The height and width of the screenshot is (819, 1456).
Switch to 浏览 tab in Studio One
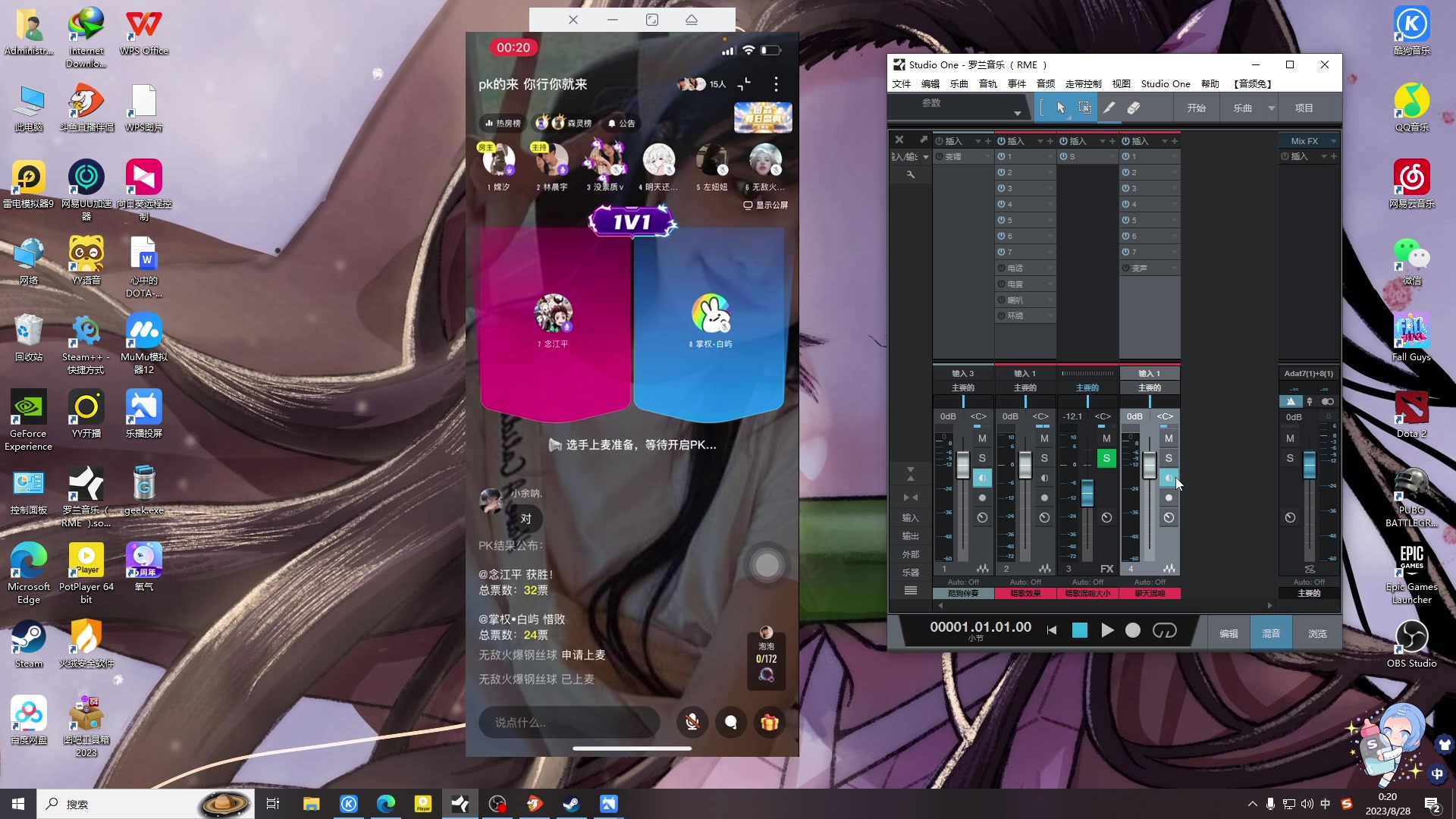tap(1317, 633)
